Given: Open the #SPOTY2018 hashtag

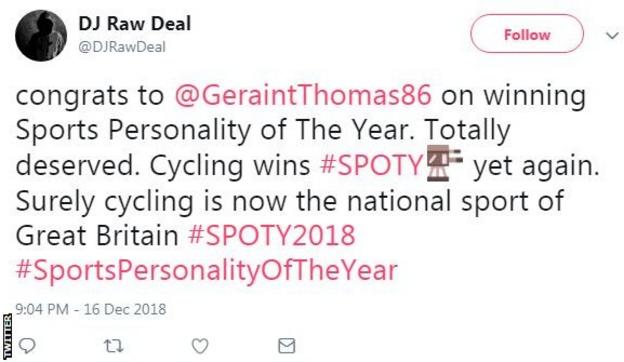Looking at the screenshot, I should pyautogui.click(x=272, y=235).
